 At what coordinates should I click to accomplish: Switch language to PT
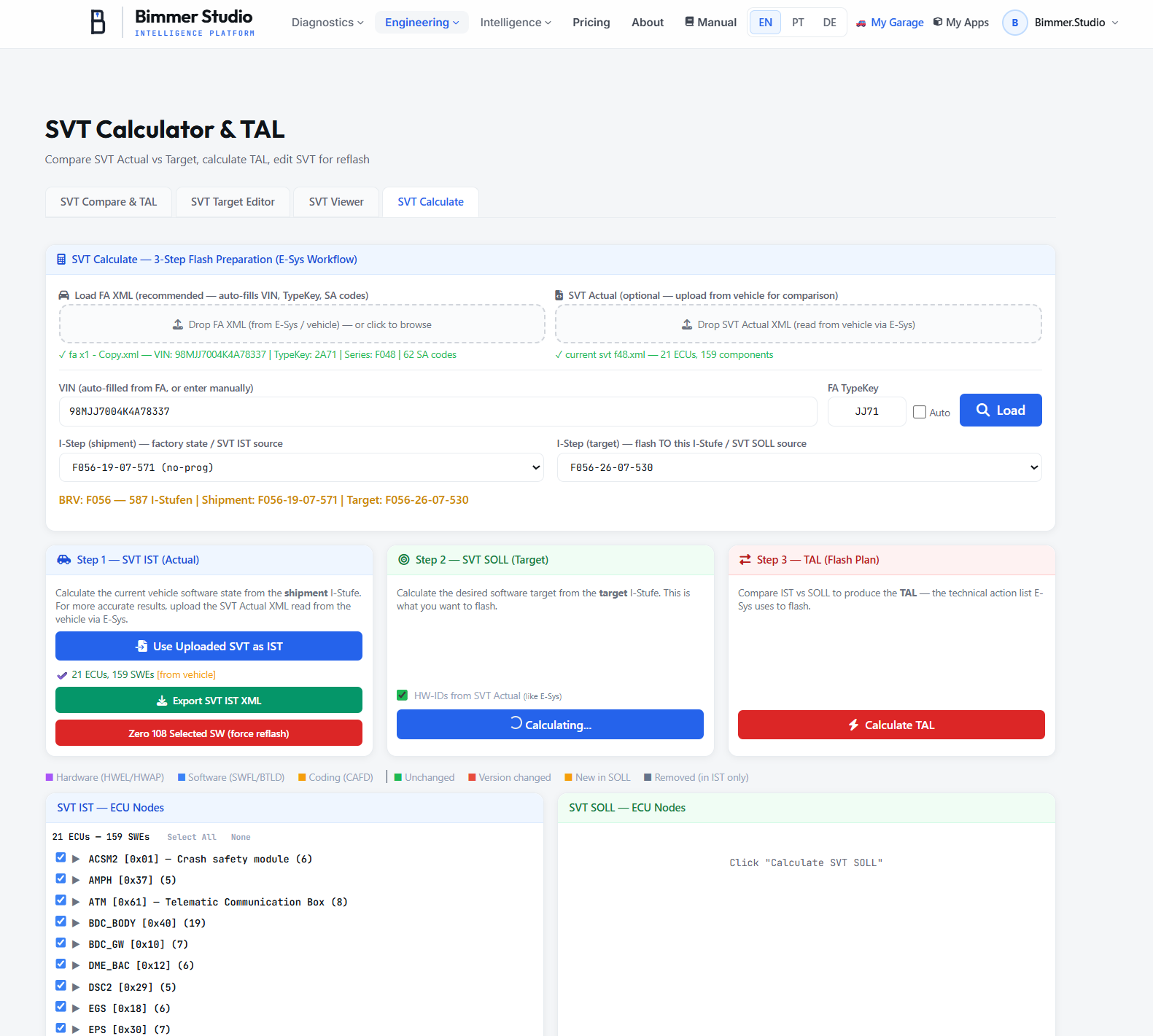point(798,23)
